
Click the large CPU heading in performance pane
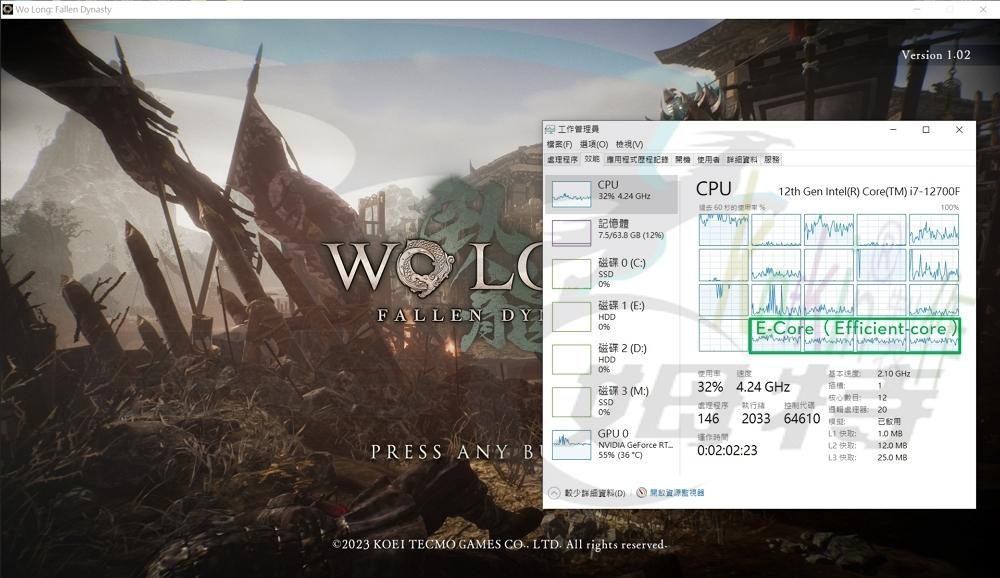tap(714, 189)
